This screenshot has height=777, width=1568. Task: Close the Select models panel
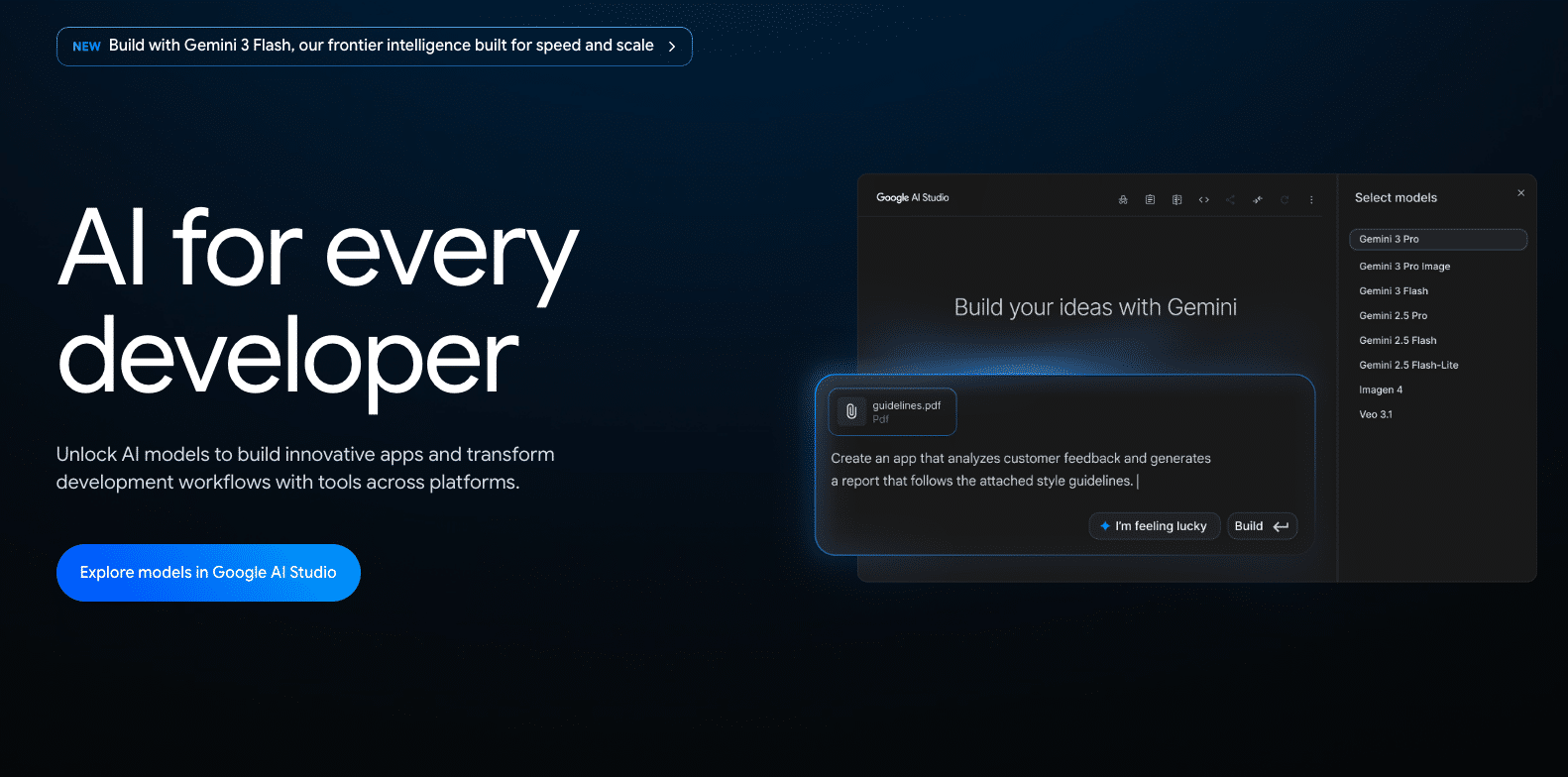click(1520, 193)
